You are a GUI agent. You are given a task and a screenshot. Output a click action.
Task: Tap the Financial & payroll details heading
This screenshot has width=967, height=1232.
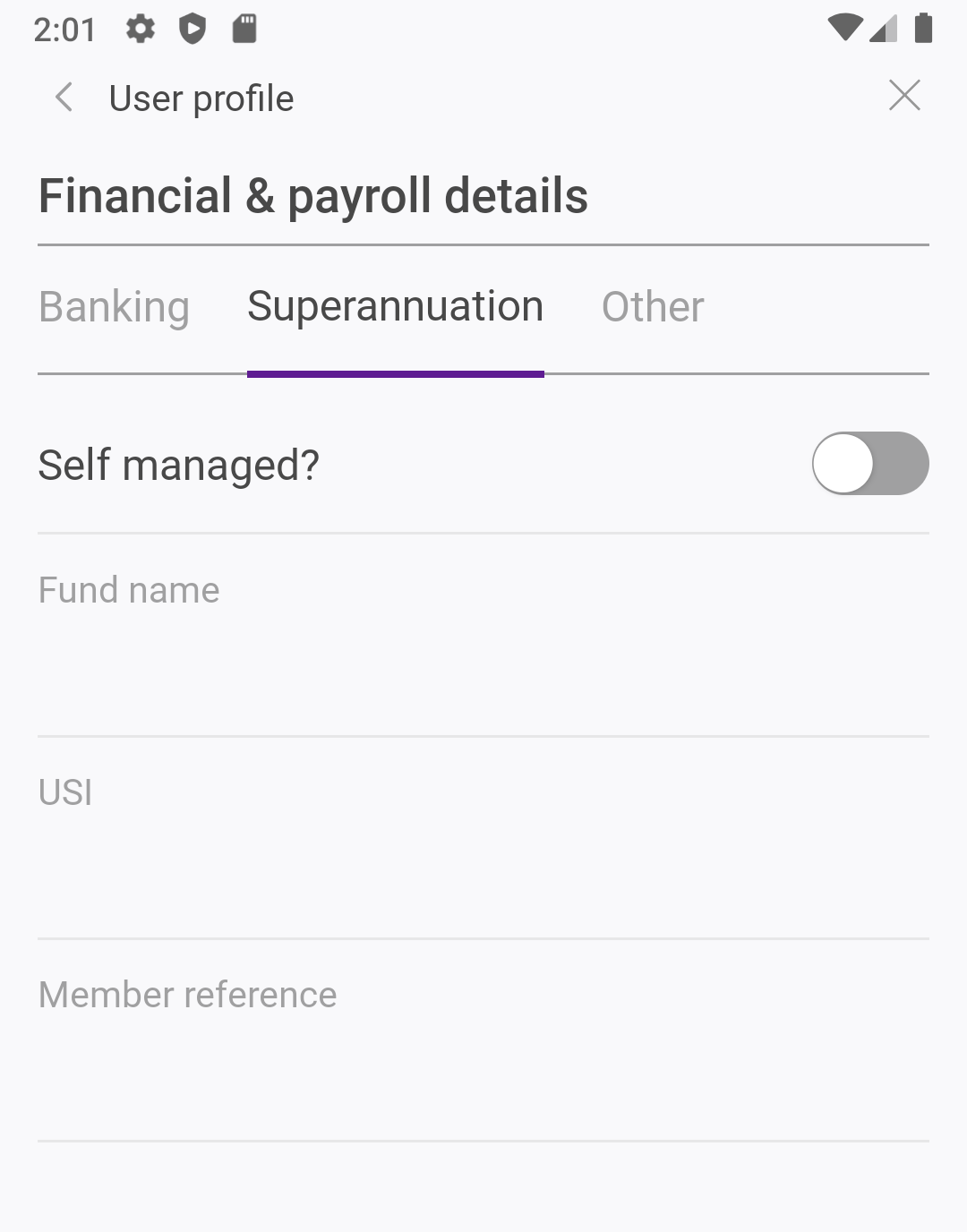point(312,196)
